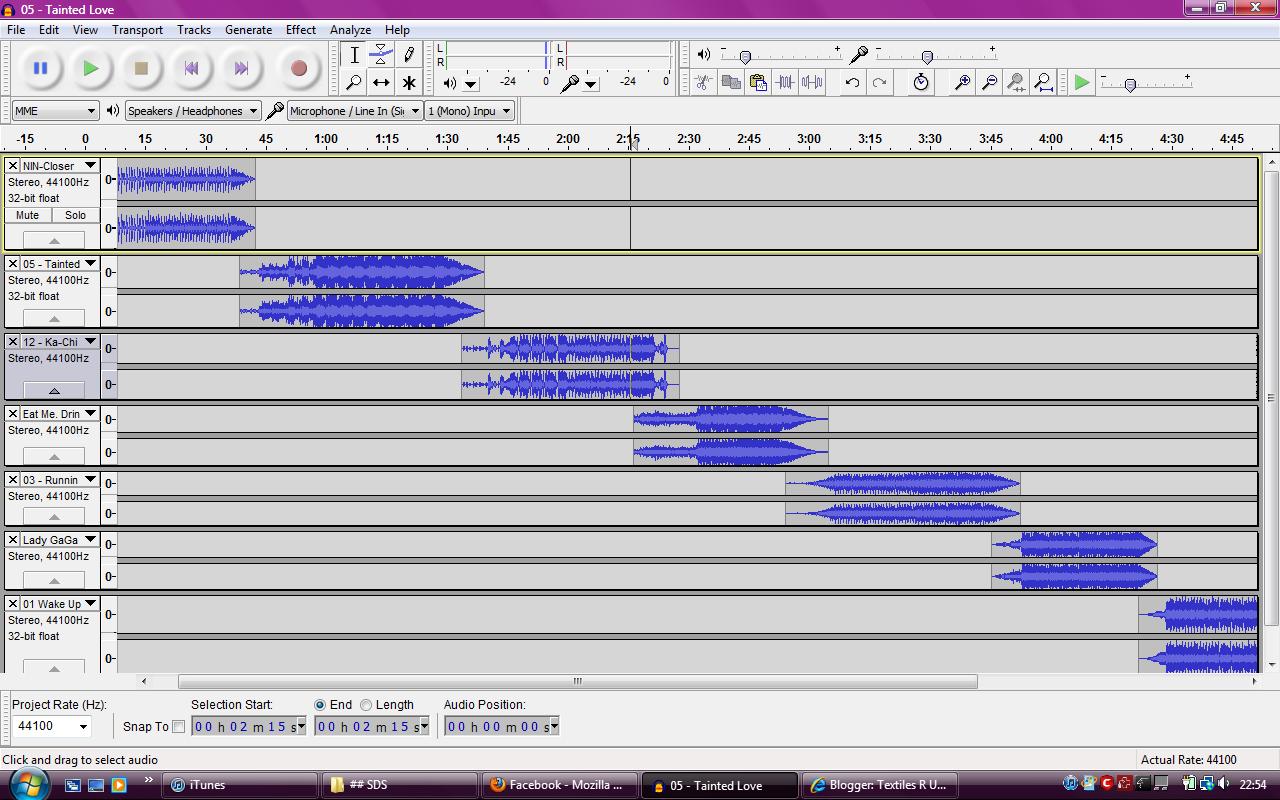The height and width of the screenshot is (800, 1280).
Task: Remove the Eat Me. Drin track
Action: (13, 414)
